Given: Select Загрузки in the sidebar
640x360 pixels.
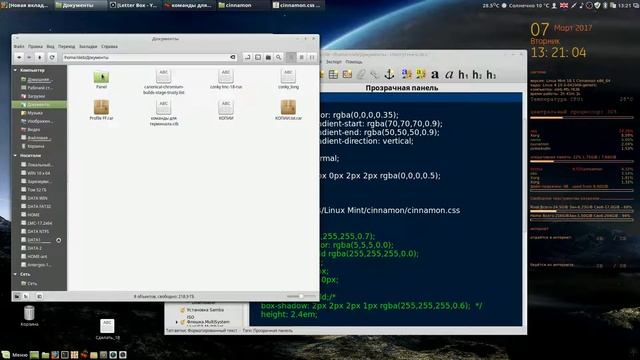Looking at the screenshot, I should coord(36,96).
